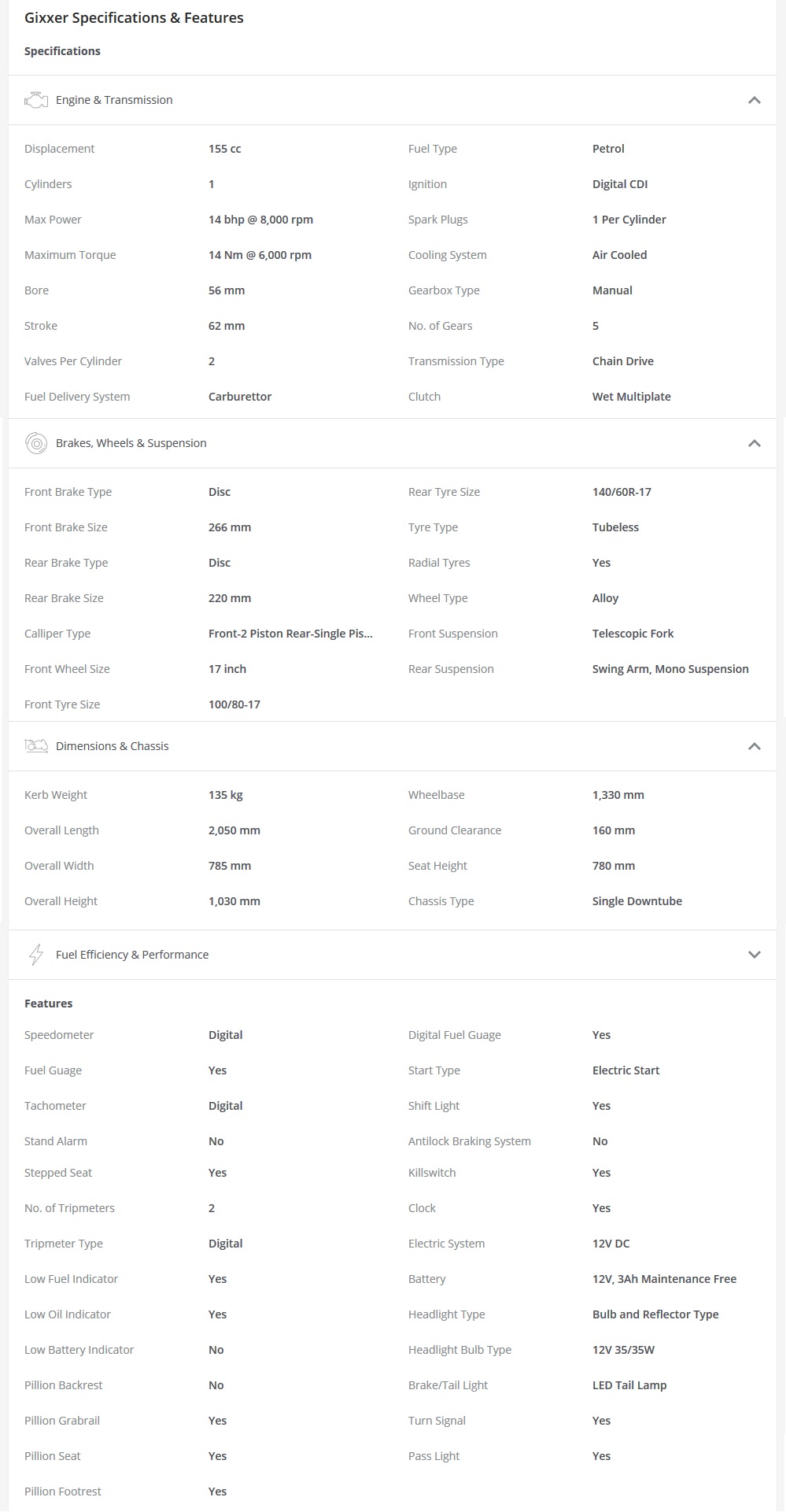
Task: Click the Swing Arm, Mono Suspension value
Action: click(670, 669)
